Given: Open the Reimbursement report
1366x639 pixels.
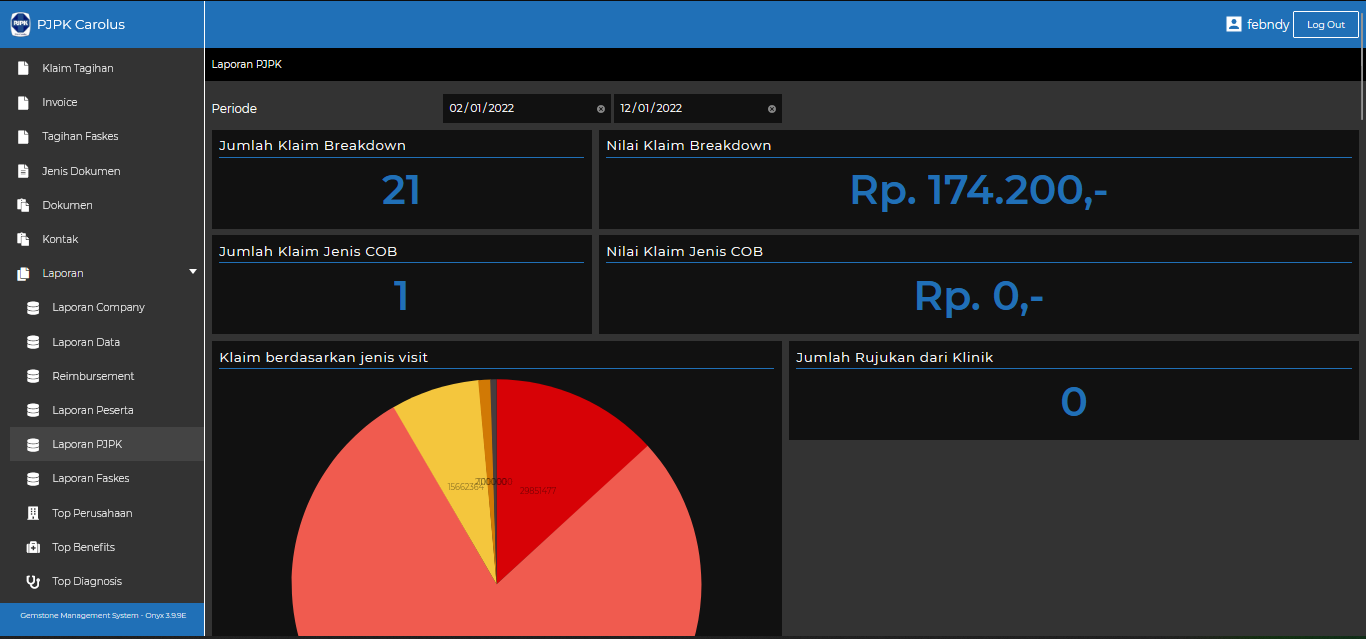Looking at the screenshot, I should 93,376.
